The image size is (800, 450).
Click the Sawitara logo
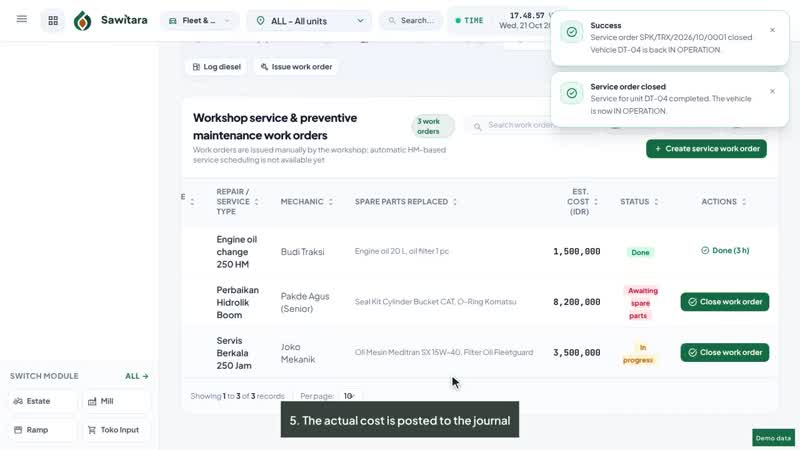point(111,20)
